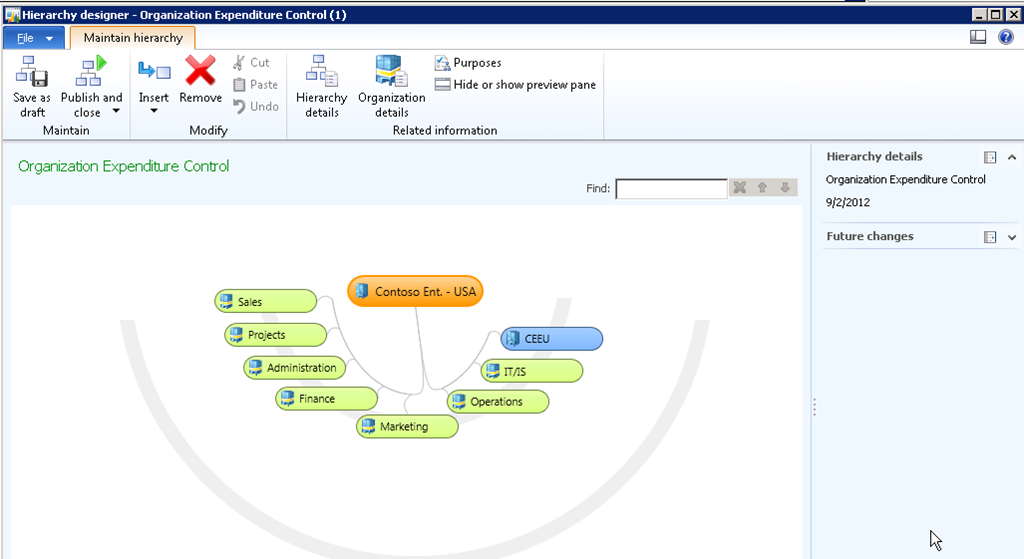Click the Publish and close icon
Screen dimensions: 1024x559
[x=92, y=72]
